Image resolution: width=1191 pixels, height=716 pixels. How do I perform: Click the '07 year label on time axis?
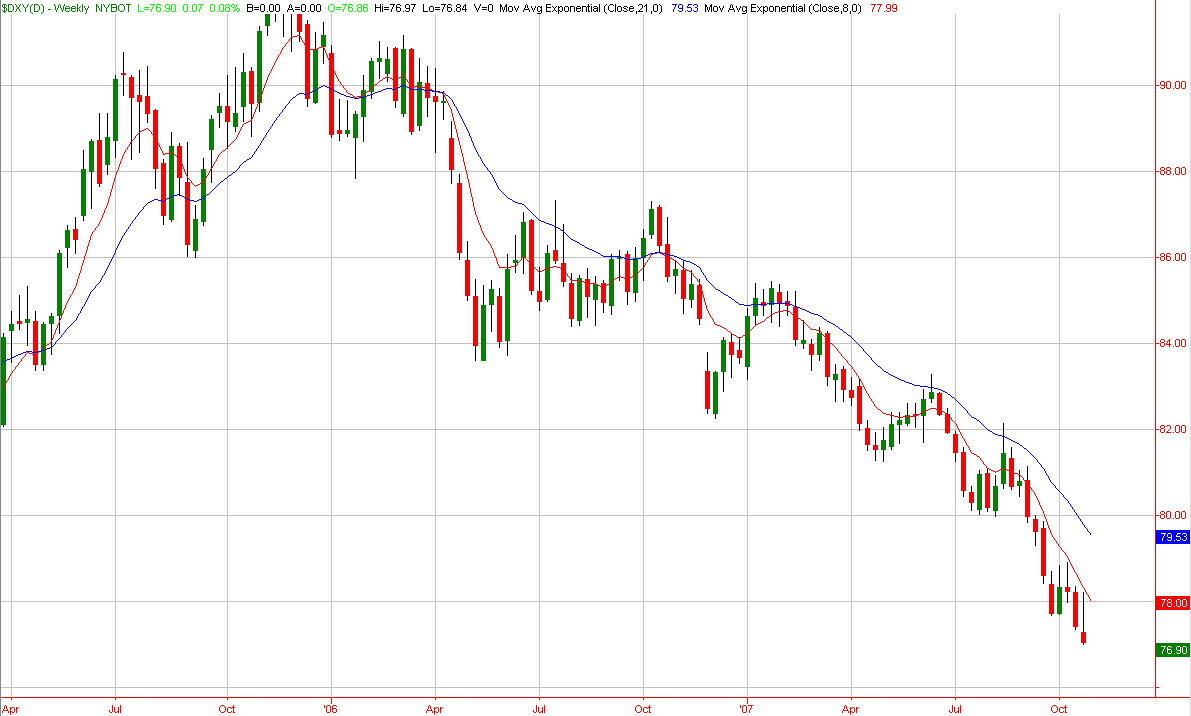(746, 709)
